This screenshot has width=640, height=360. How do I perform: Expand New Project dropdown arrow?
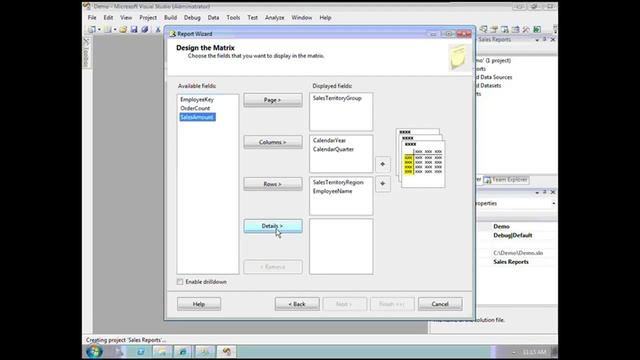tap(99, 29)
